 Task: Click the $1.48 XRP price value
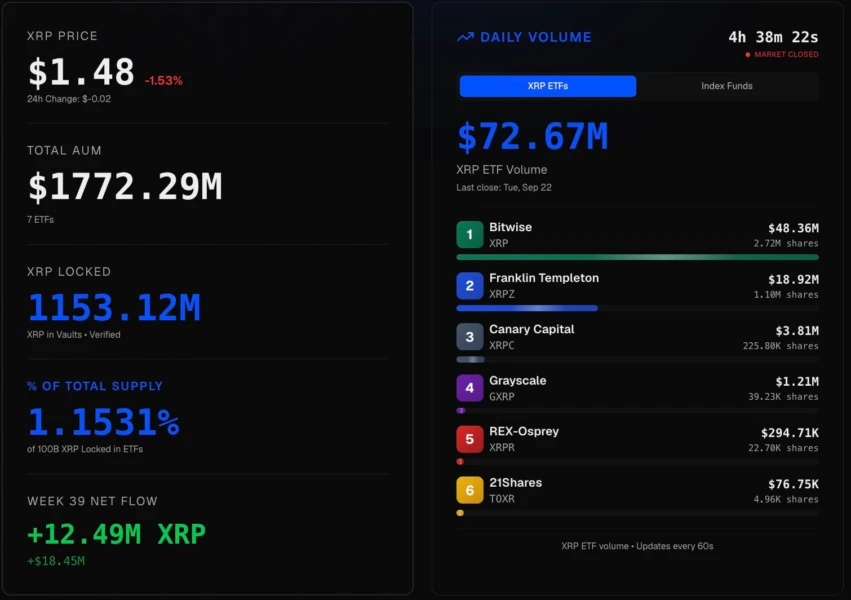81,72
